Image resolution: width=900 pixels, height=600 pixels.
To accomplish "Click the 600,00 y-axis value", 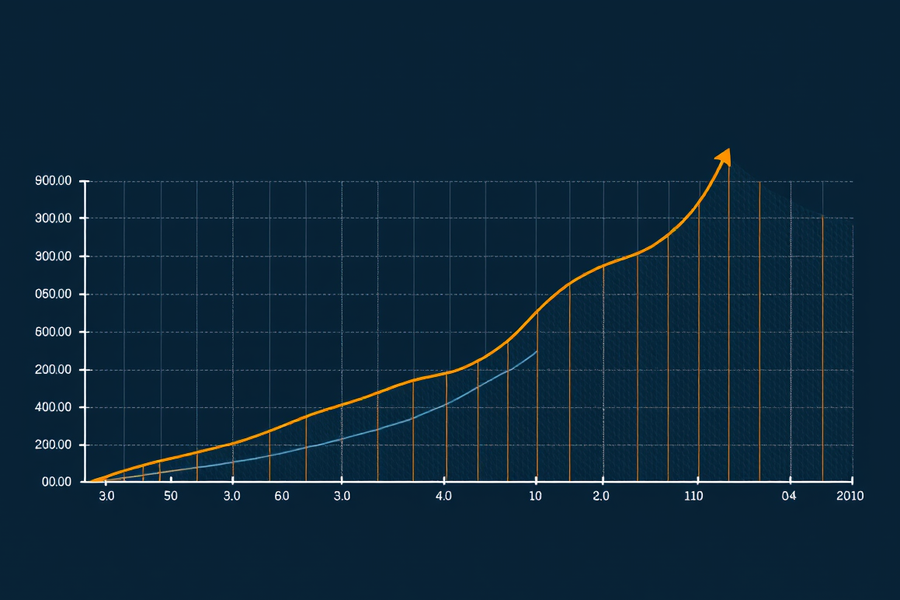I will point(53,332).
